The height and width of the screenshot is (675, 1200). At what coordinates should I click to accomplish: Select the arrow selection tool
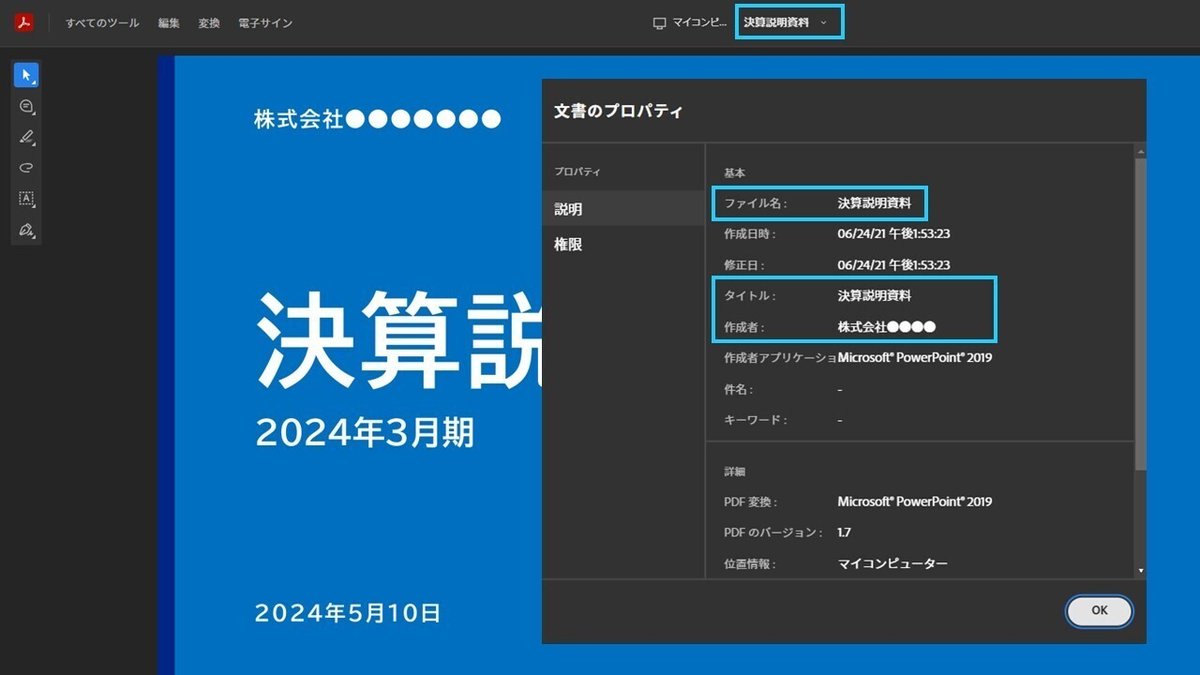click(x=27, y=75)
